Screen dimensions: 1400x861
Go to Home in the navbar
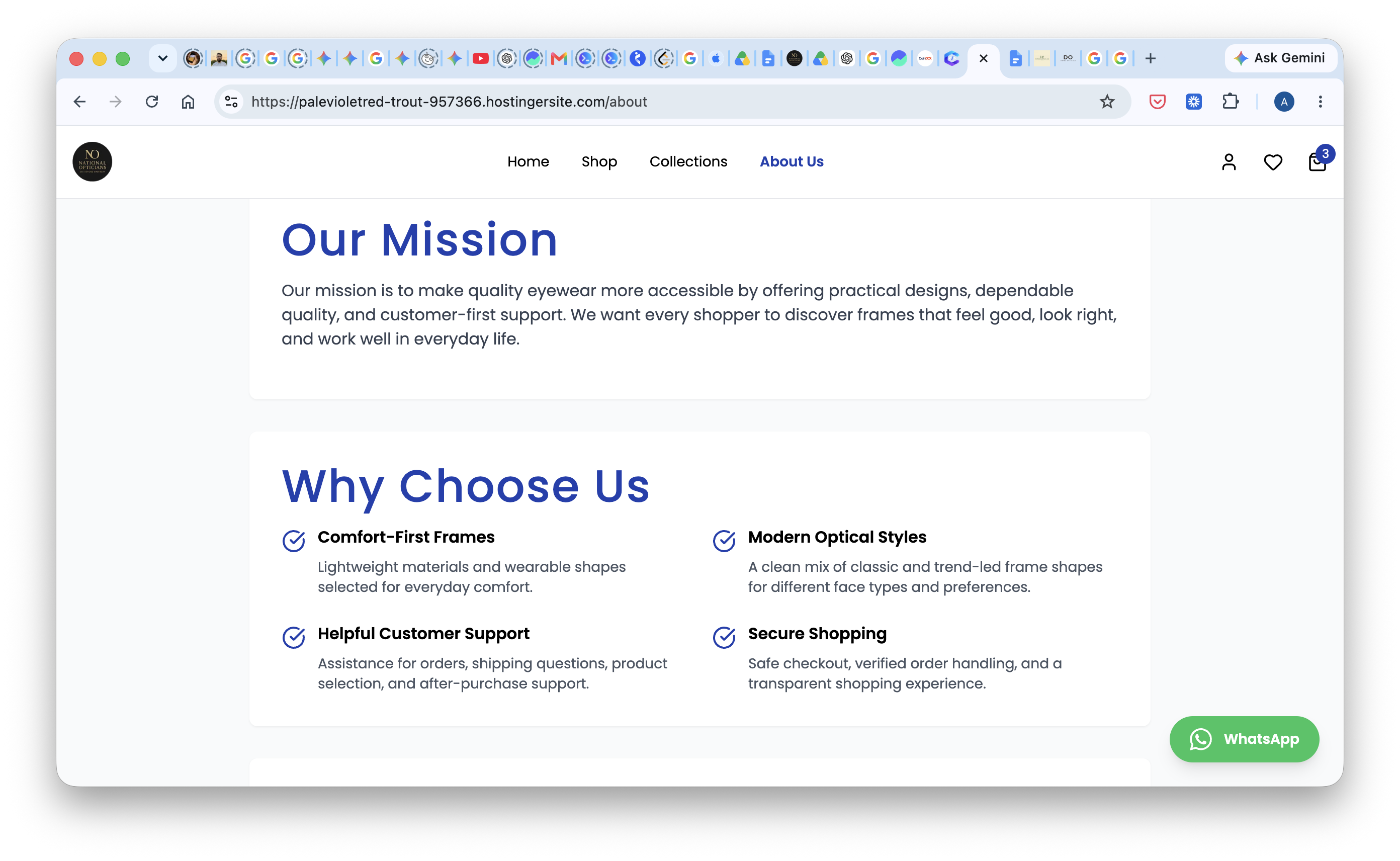tap(528, 162)
